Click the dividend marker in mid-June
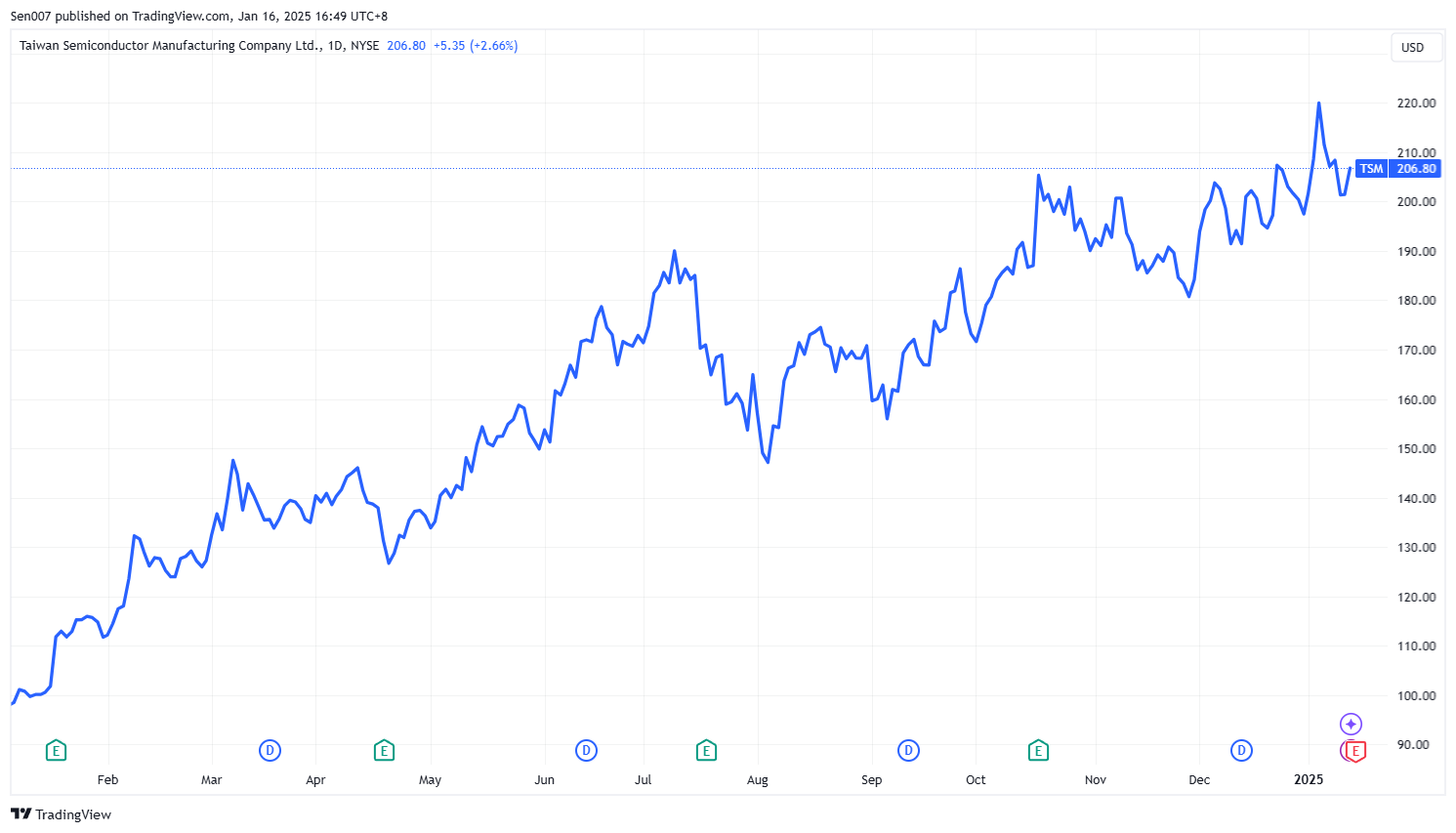1456x833 pixels. [586, 750]
